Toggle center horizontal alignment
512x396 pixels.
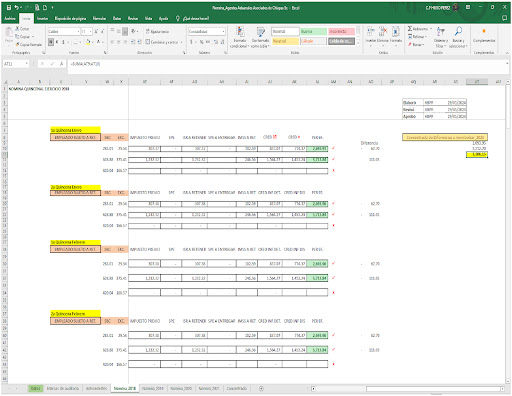pos(119,42)
